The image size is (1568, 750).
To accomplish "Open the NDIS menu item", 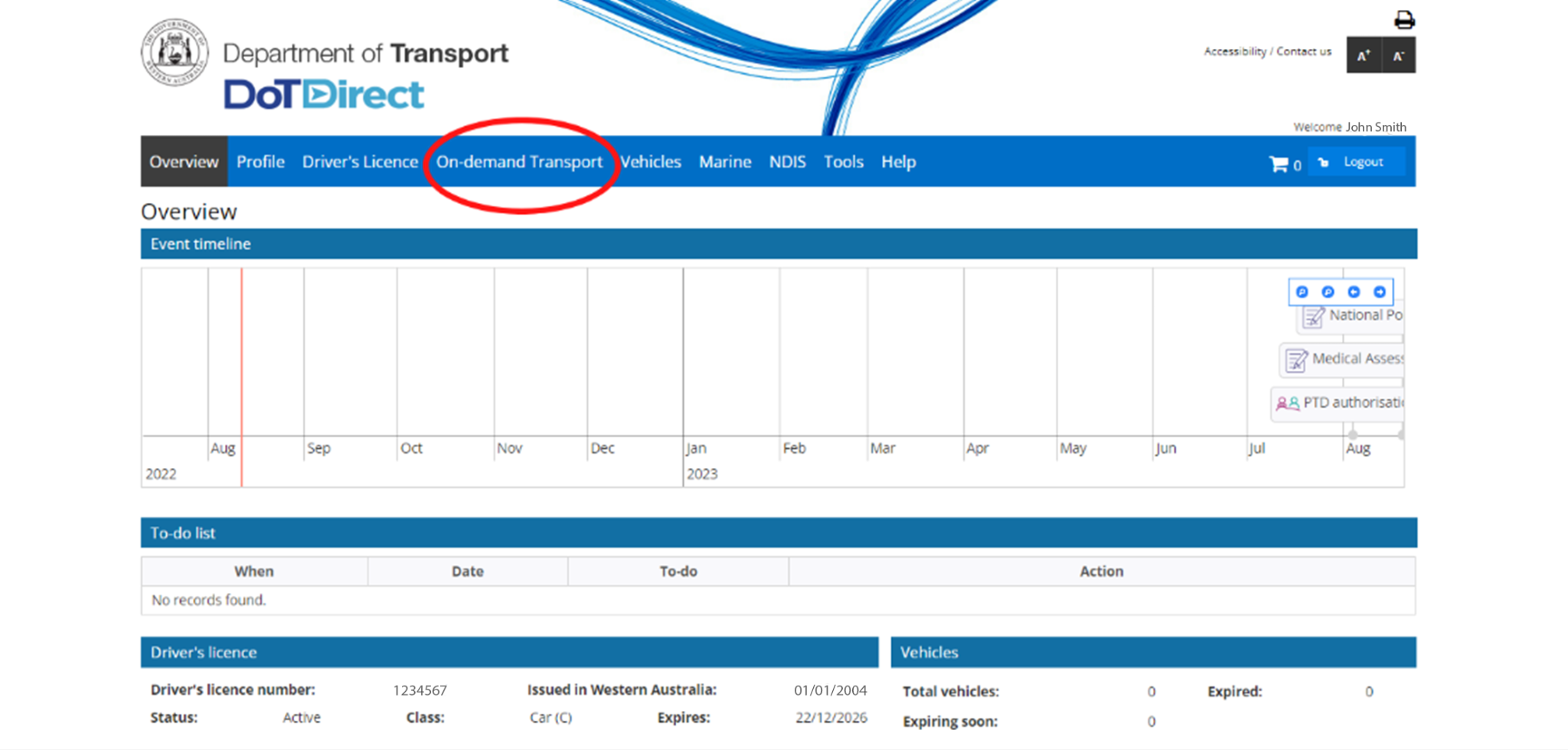I will (787, 162).
